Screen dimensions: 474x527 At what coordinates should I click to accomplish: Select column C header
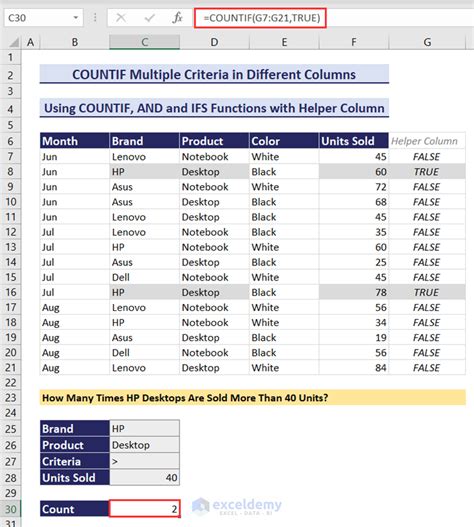coord(145,43)
